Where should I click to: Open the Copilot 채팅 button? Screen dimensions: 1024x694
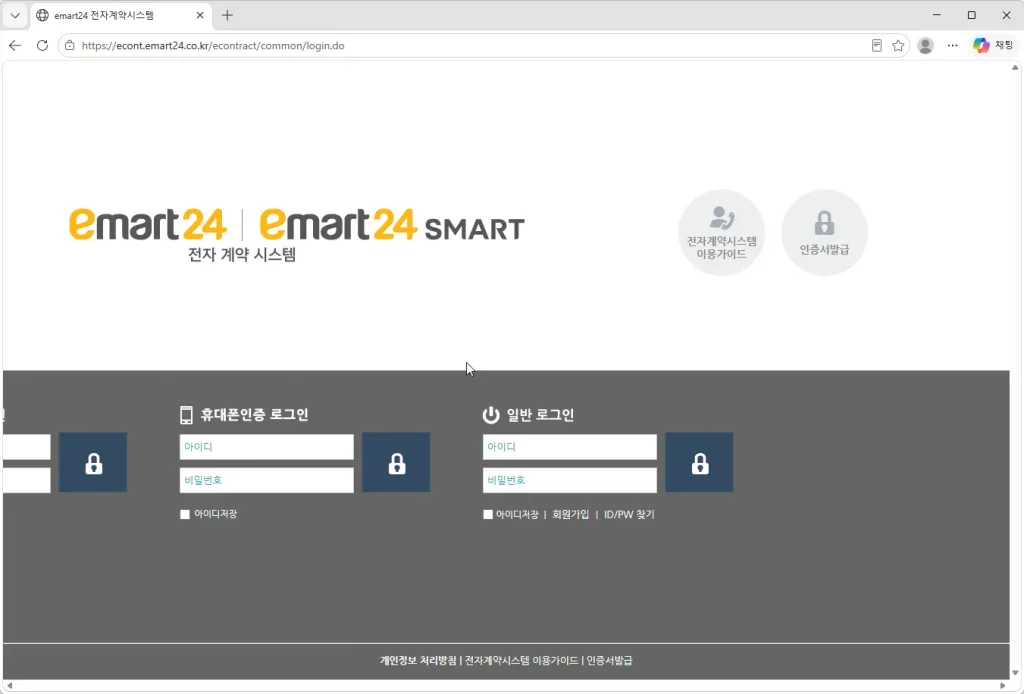click(x=993, y=45)
